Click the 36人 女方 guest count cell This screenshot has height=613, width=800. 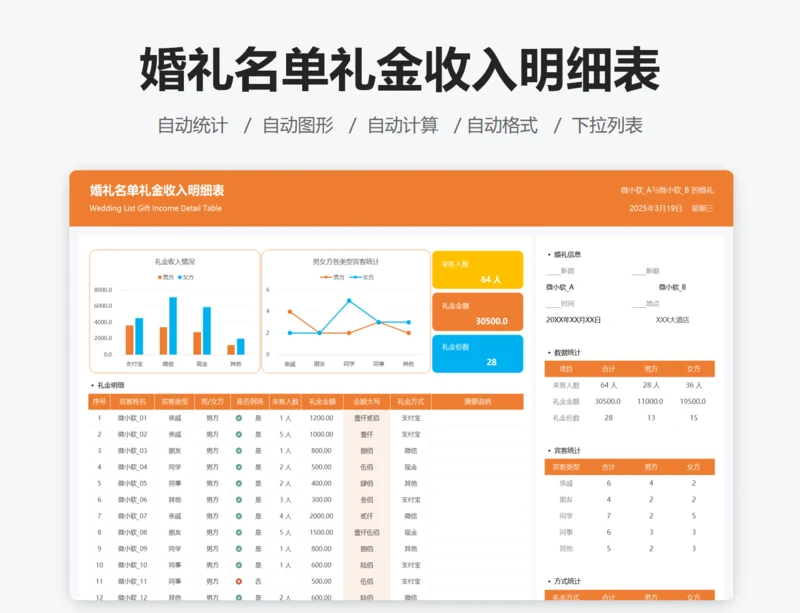(693, 385)
